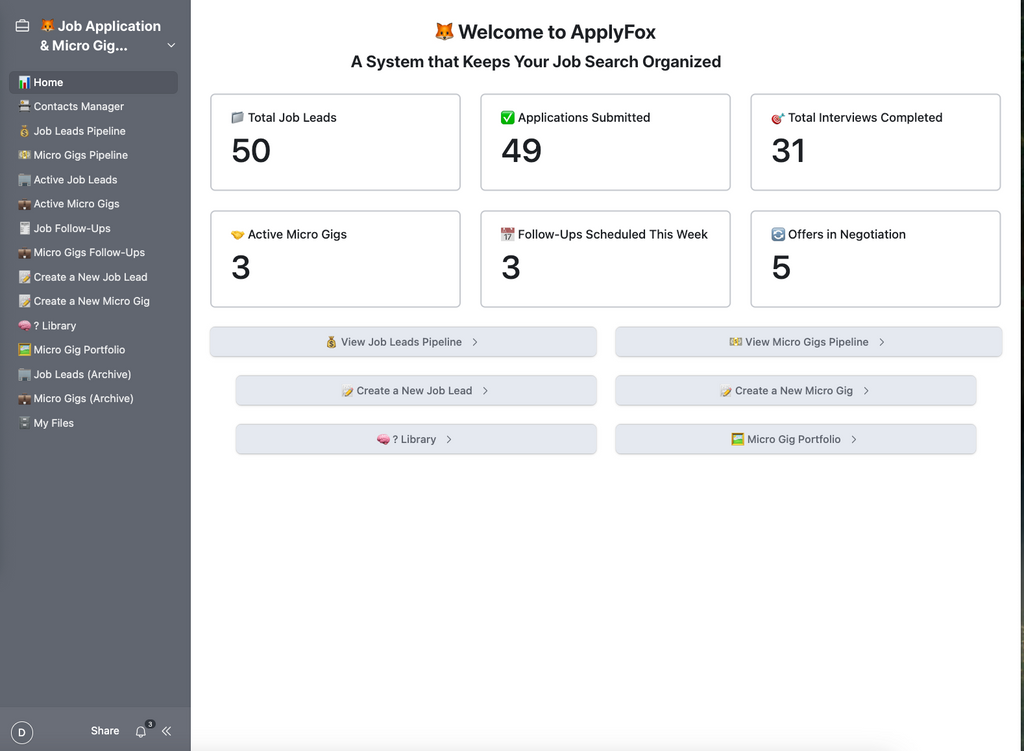
Task: Click the Total Interviews Completed label
Action: click(x=865, y=118)
